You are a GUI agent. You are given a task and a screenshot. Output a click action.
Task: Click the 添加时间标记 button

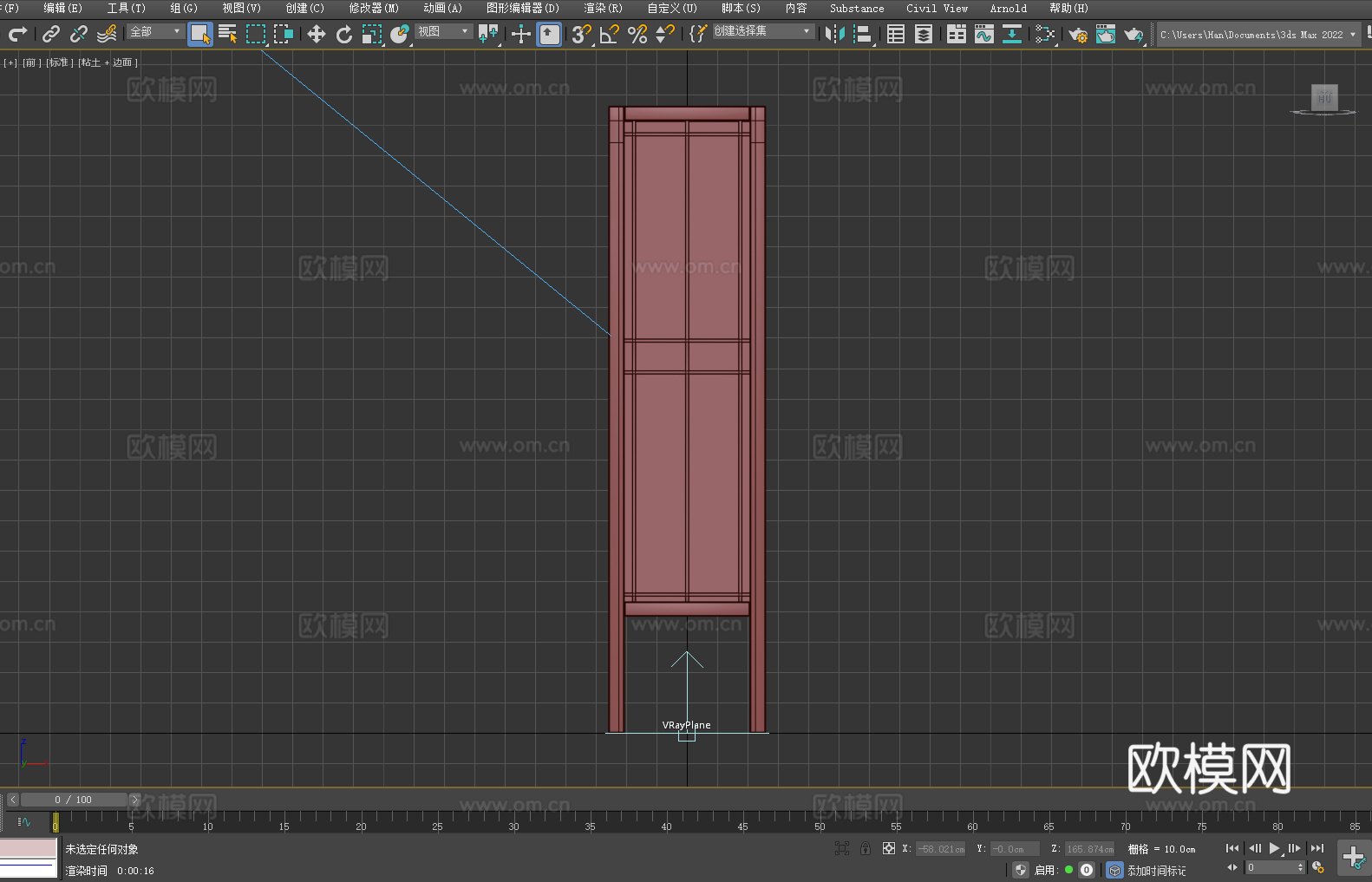tap(1156, 870)
